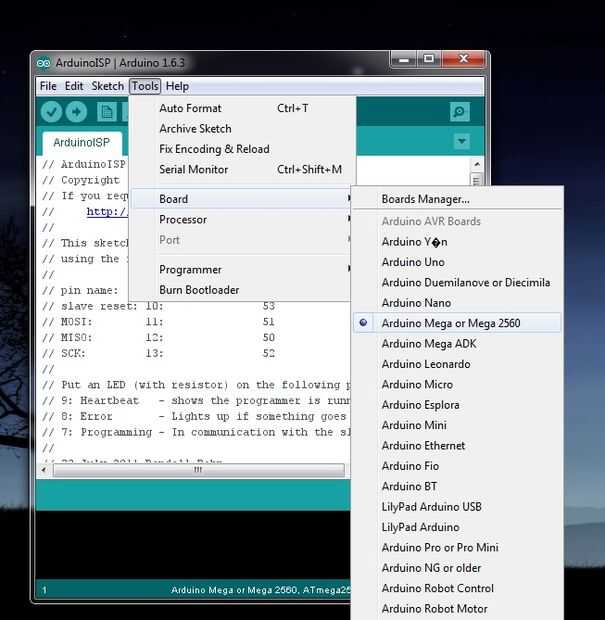Choose Arduino Pro or Pro Mini
The height and width of the screenshot is (620, 605).
(457, 548)
